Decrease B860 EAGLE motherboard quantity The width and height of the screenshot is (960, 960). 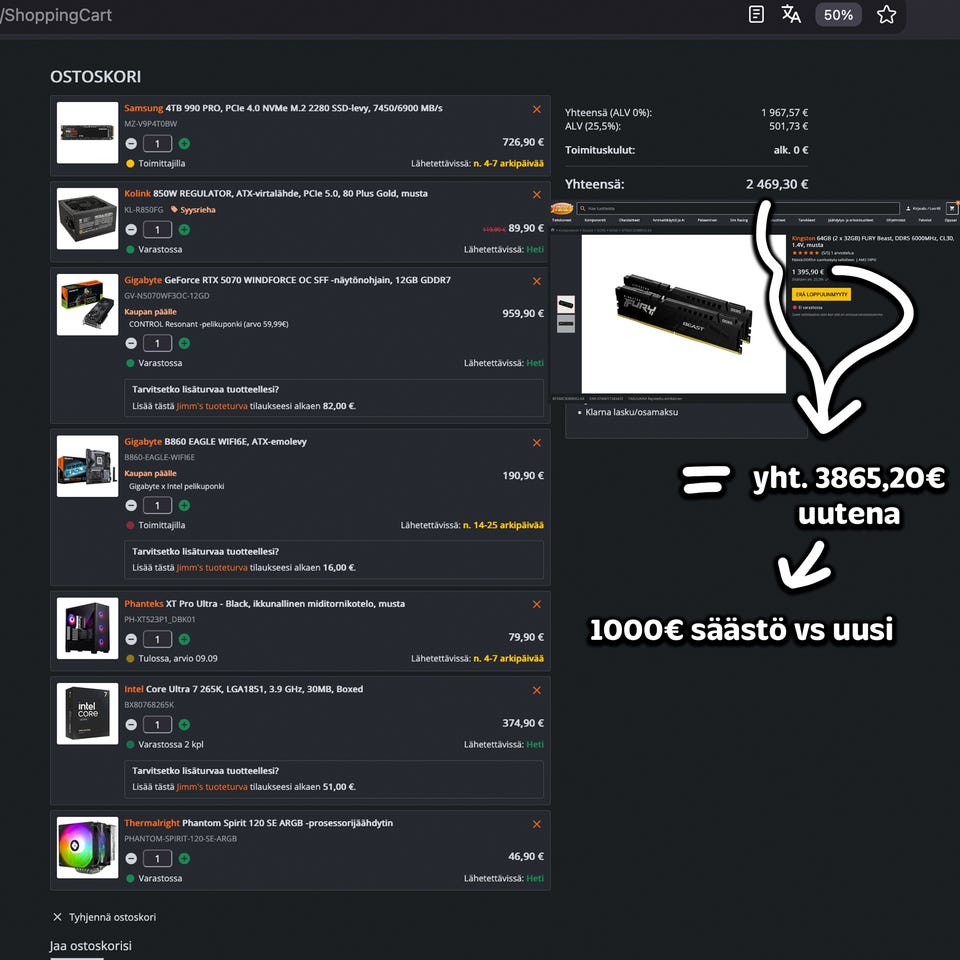coord(131,505)
